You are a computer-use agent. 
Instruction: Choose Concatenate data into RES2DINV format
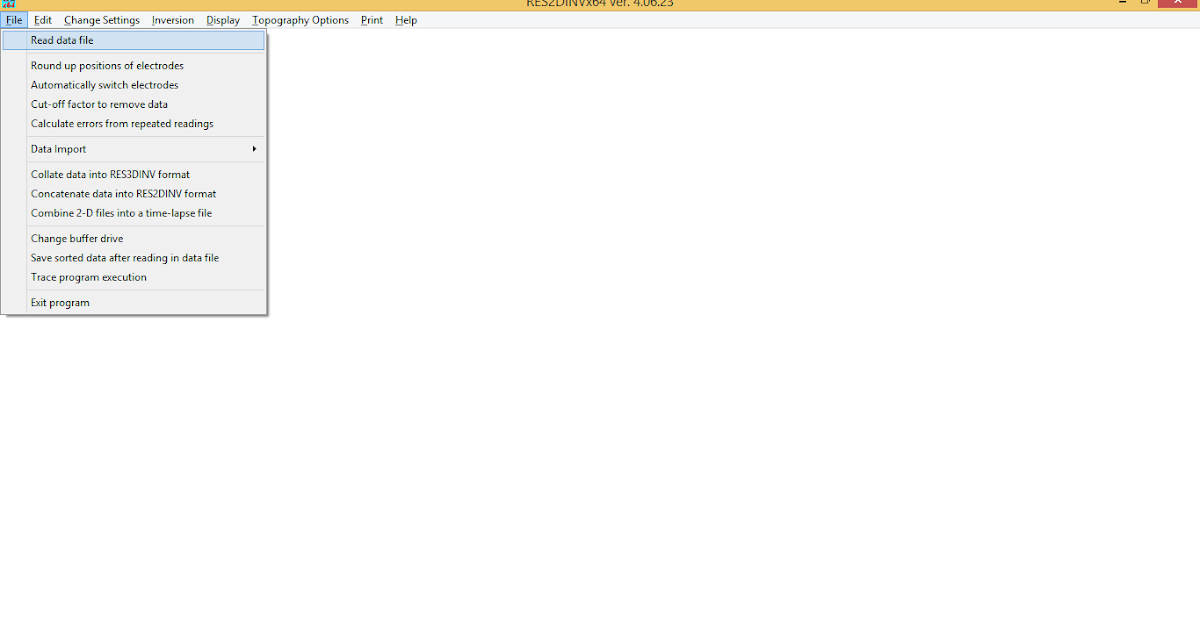(134, 194)
